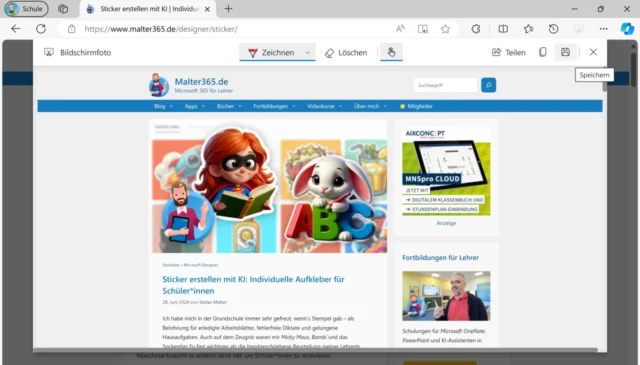Image resolution: width=640 pixels, height=365 pixels.
Task: Open the Favorites list icon
Action: click(x=529, y=29)
